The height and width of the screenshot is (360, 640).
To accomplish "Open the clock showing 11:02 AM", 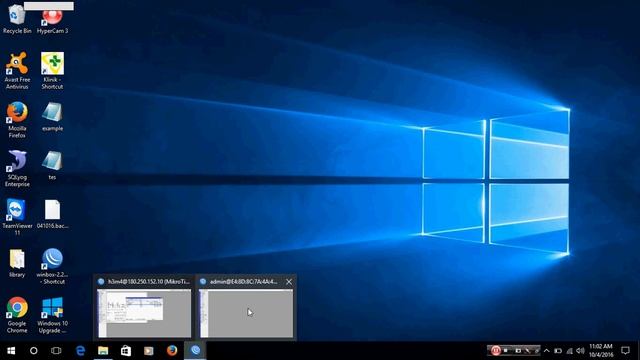I will [x=601, y=351].
